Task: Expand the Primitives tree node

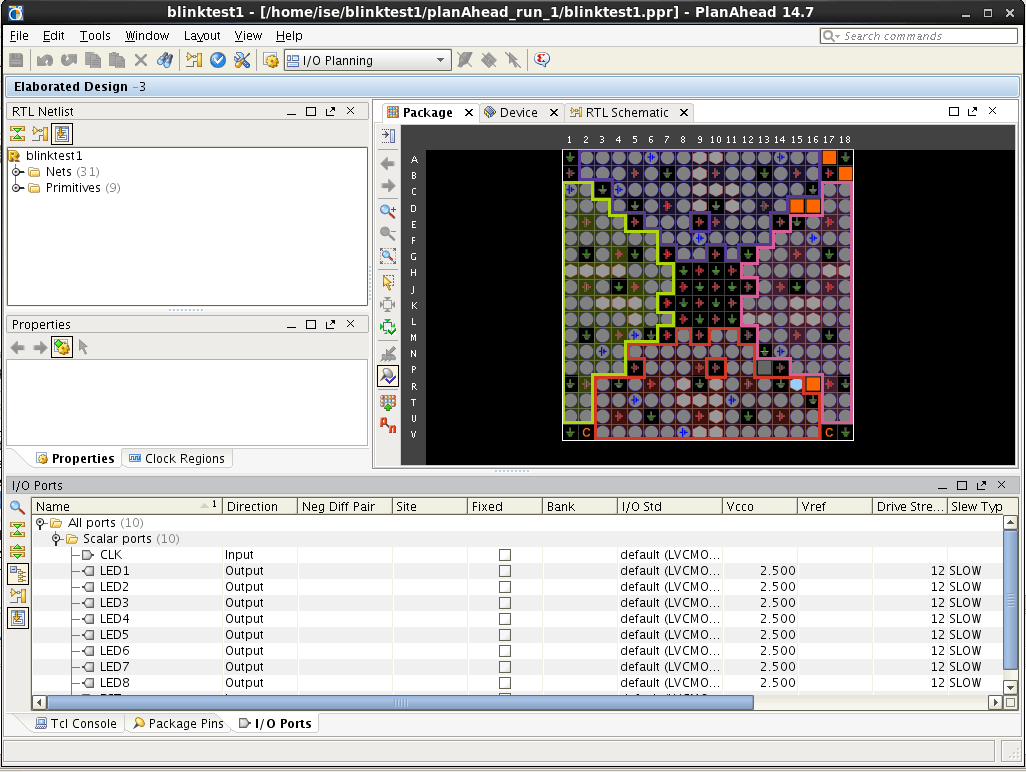Action: pyautogui.click(x=17, y=188)
